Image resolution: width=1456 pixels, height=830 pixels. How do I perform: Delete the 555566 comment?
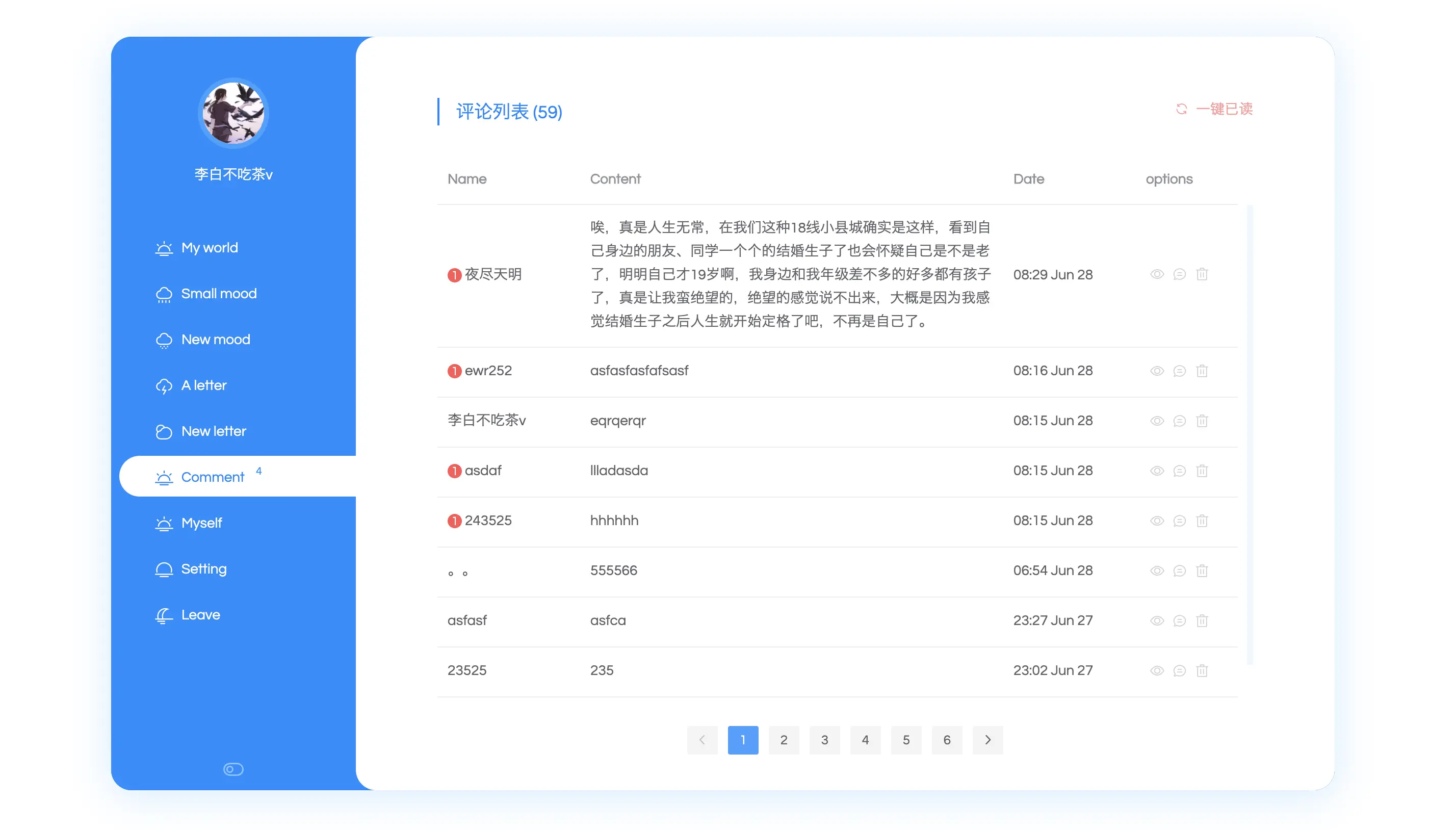pos(1202,571)
